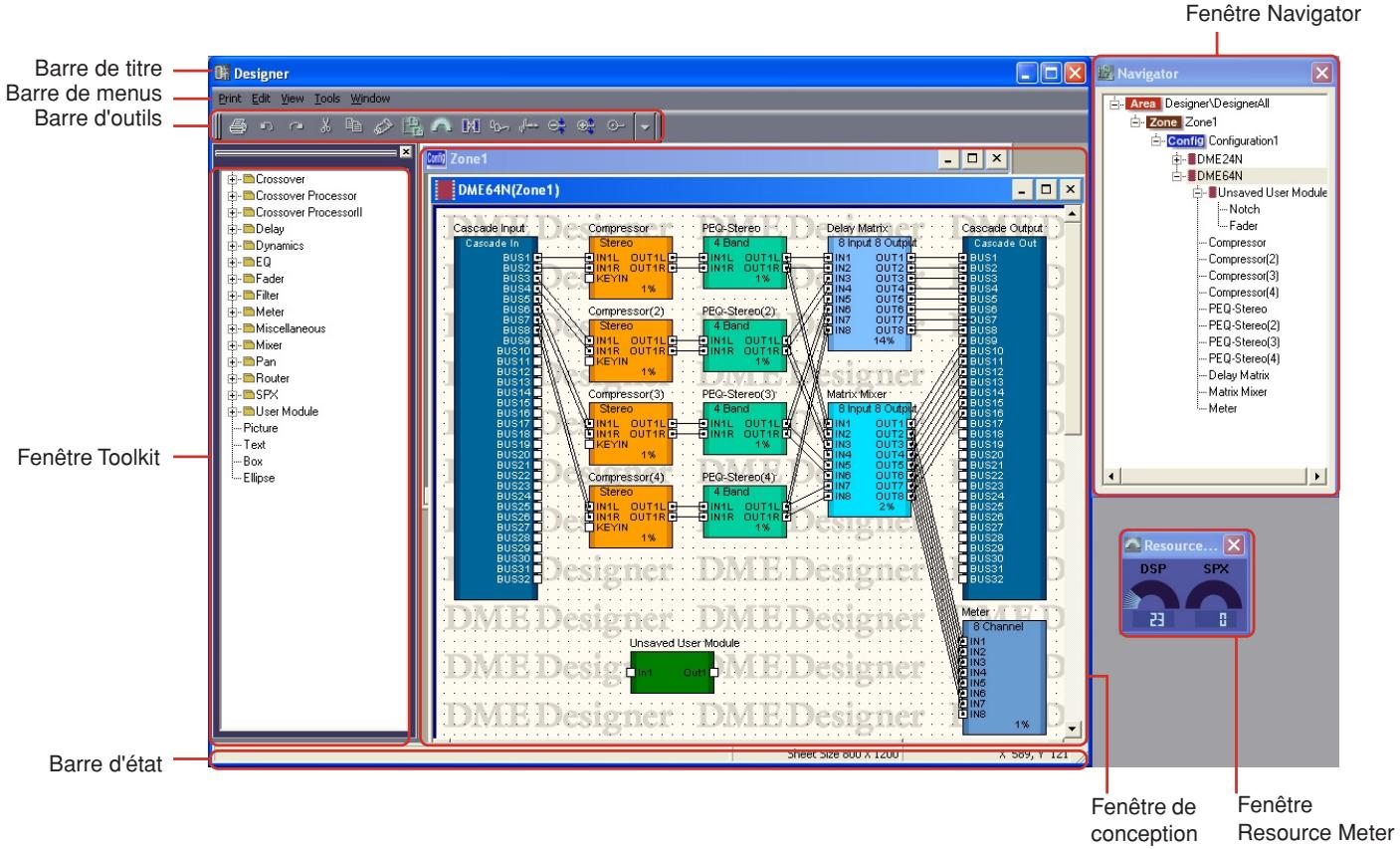
Task: Click the design sheet scrollbar up arrow
Action: pos(1072,214)
